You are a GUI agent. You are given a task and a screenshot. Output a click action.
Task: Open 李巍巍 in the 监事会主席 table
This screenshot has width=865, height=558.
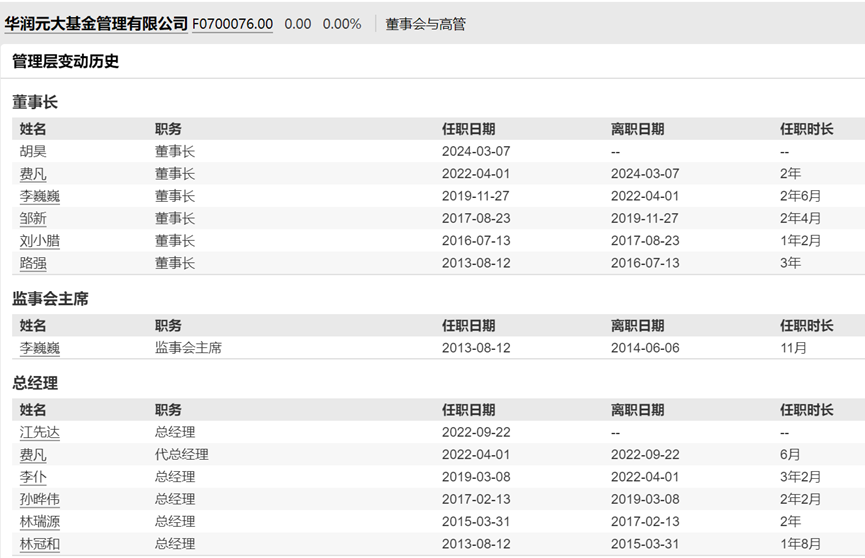click(40, 348)
